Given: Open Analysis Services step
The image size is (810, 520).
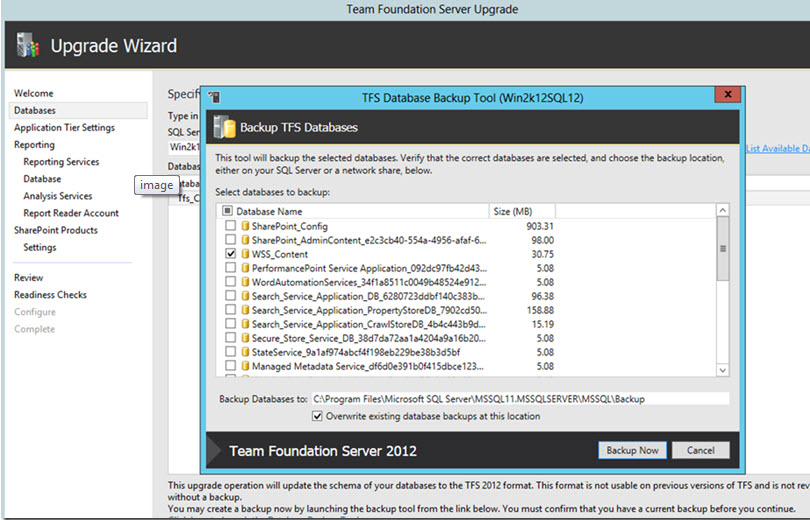Looking at the screenshot, I should pos(57,196).
